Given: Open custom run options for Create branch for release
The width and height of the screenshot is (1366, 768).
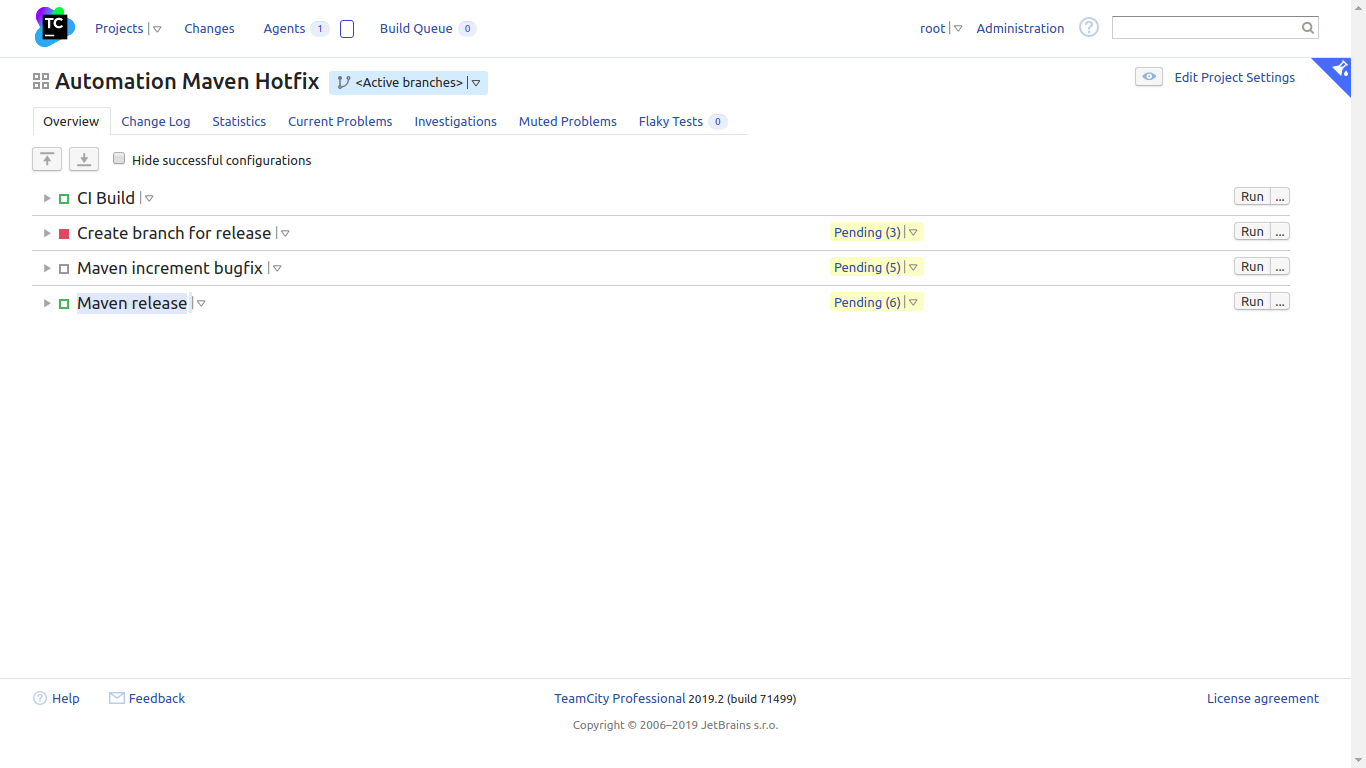Looking at the screenshot, I should [1280, 232].
